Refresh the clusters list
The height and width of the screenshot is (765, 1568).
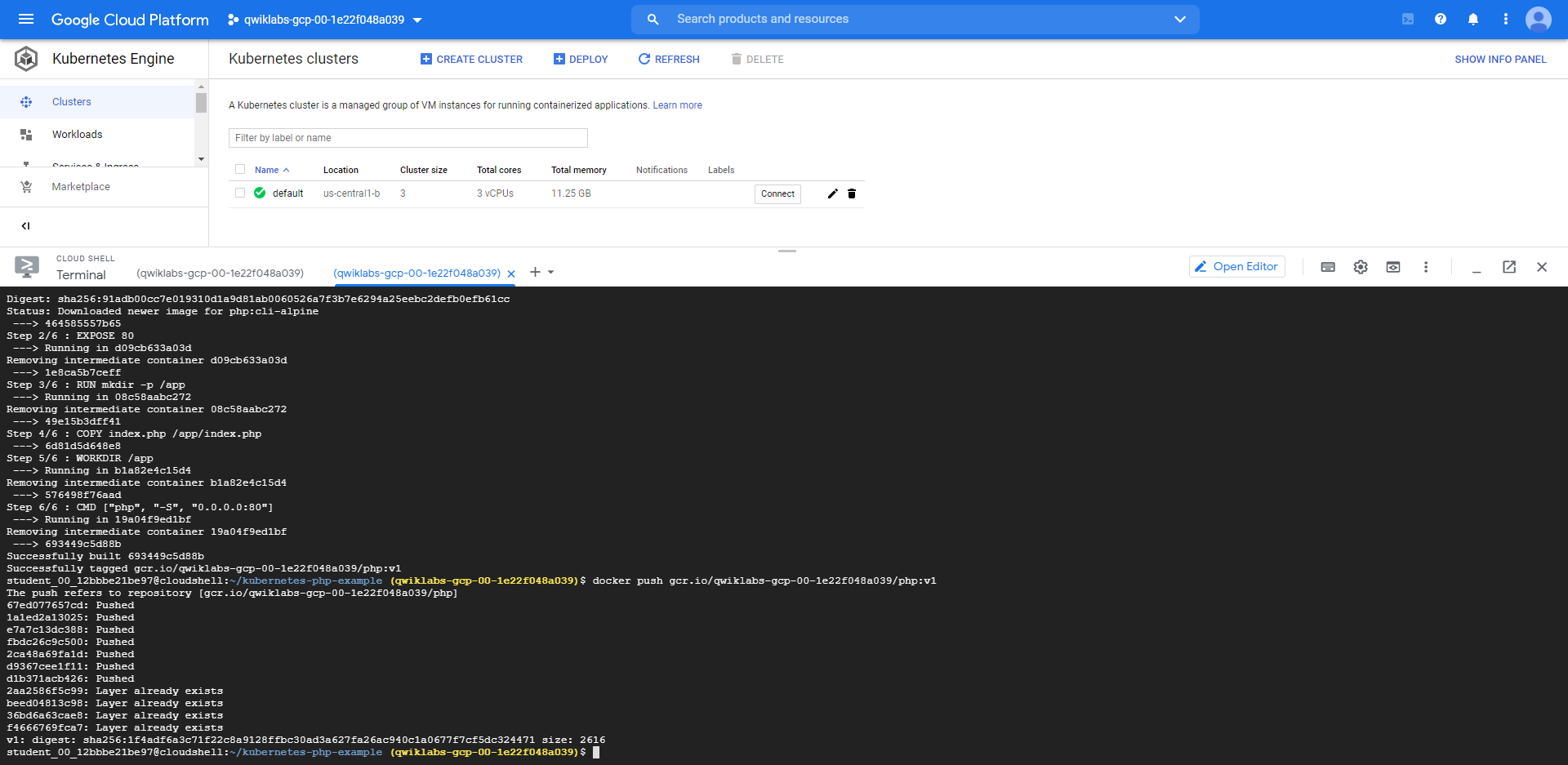(669, 59)
